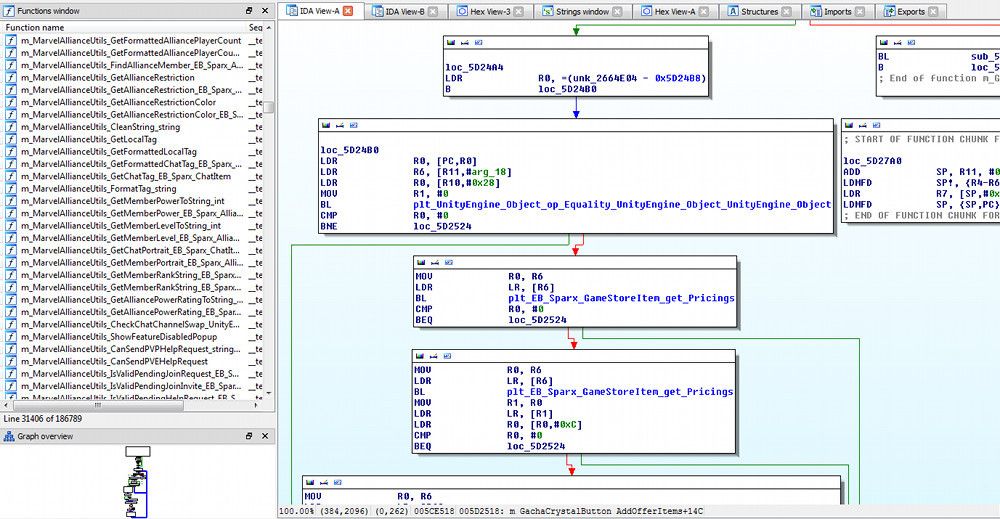
Task: Switch to the Imports tab
Action: coord(837,12)
